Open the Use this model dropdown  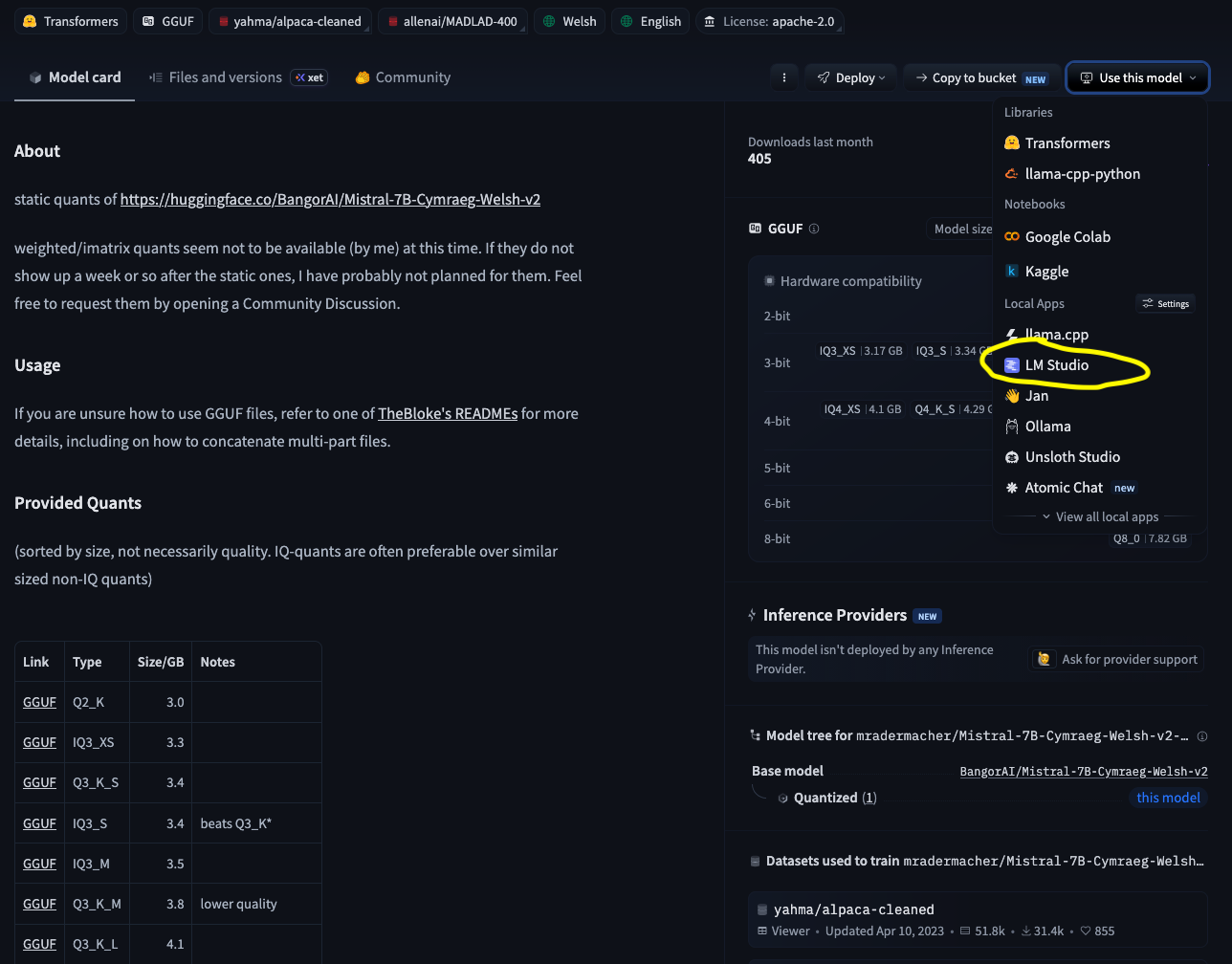coord(1137,77)
